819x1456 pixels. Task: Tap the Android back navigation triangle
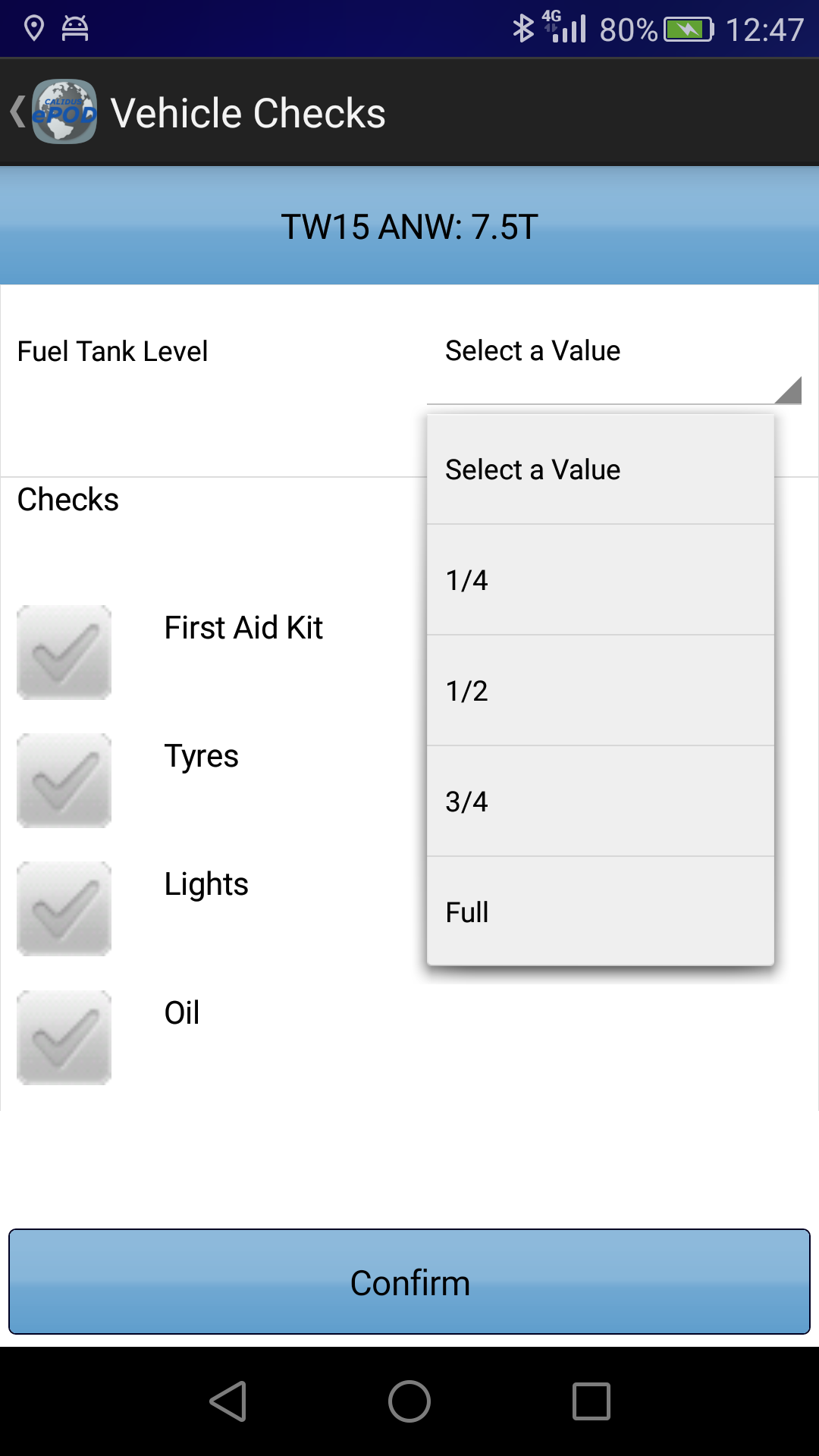(x=227, y=1401)
